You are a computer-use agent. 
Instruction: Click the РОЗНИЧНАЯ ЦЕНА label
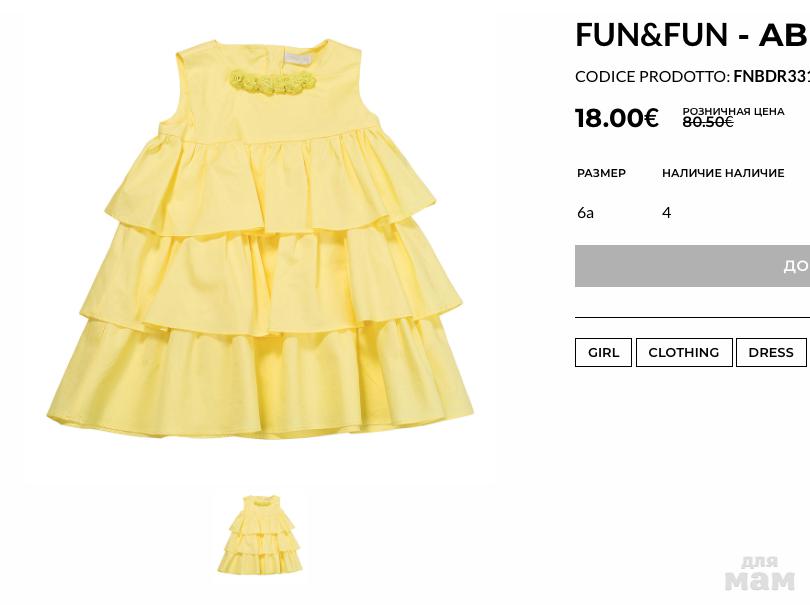(734, 111)
